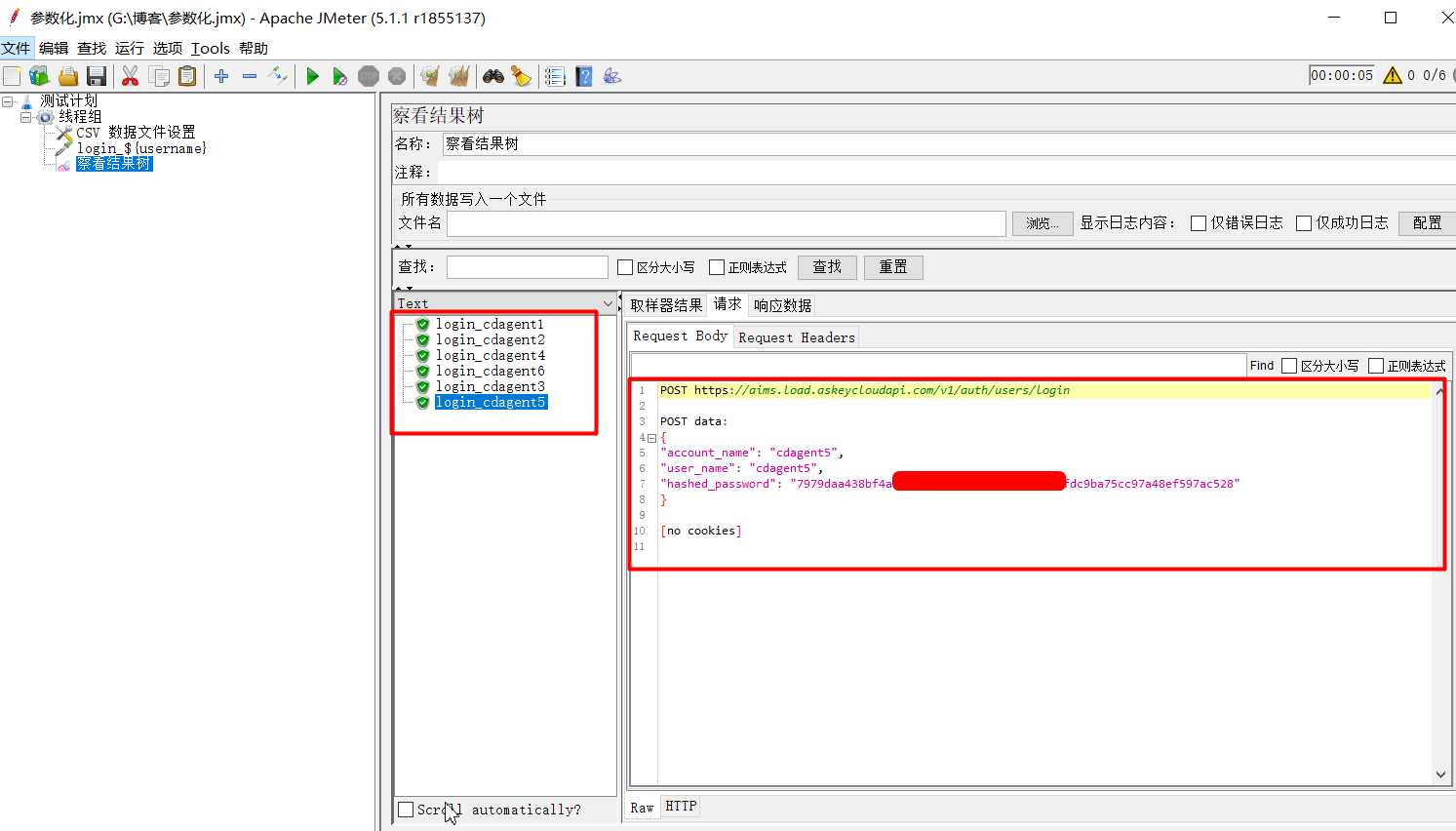Viewport: 1456px width, 831px height.
Task: Click the 名称 field containing 察看结果树
Action: pyautogui.click(x=948, y=143)
